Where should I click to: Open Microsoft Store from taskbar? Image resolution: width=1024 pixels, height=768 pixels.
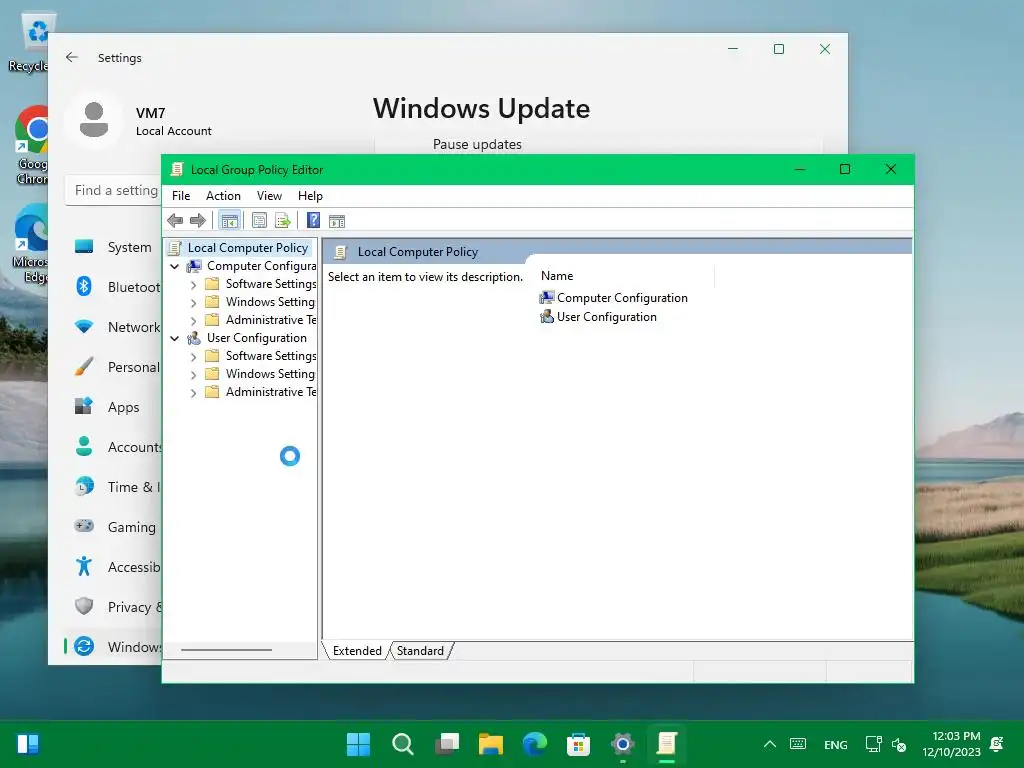coord(579,744)
